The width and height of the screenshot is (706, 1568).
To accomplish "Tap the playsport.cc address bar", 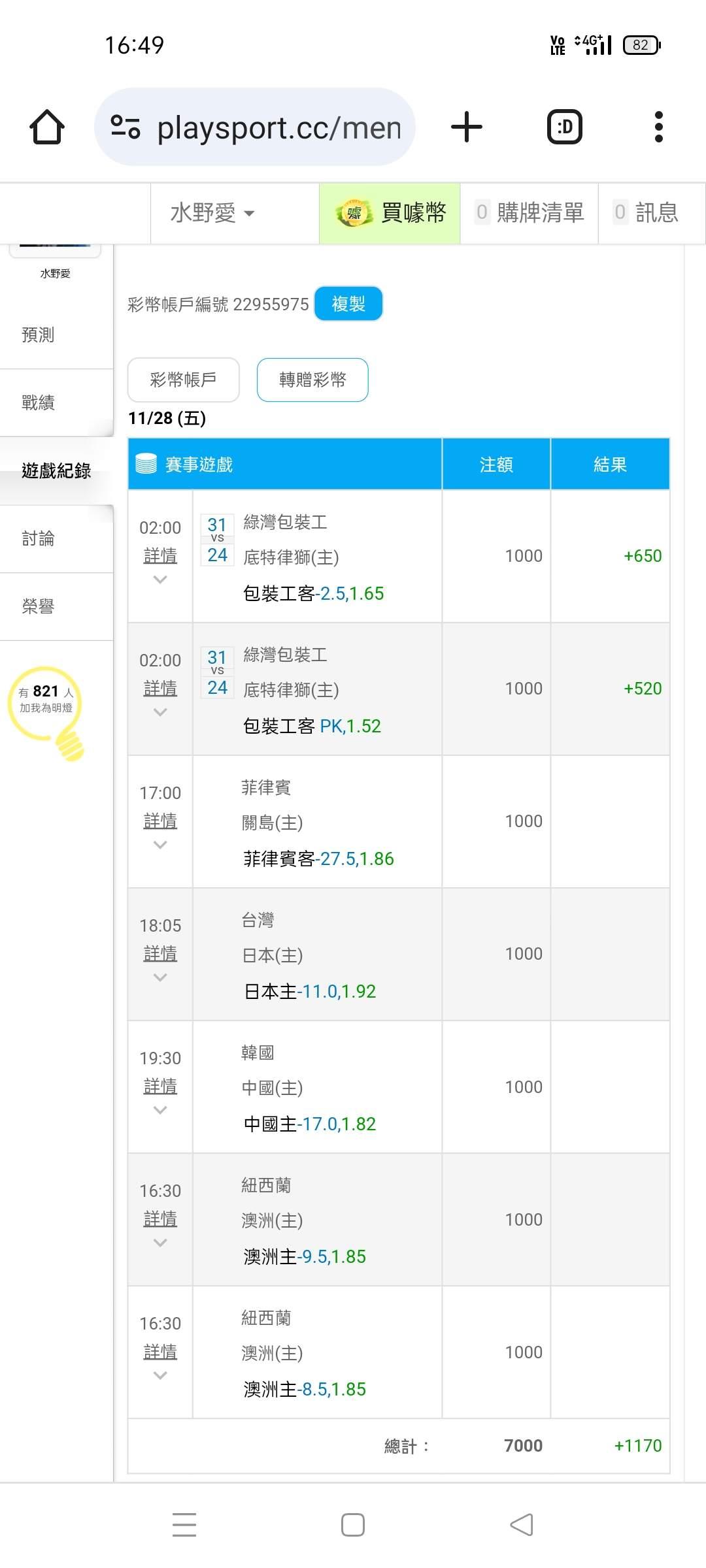I will pos(278,127).
